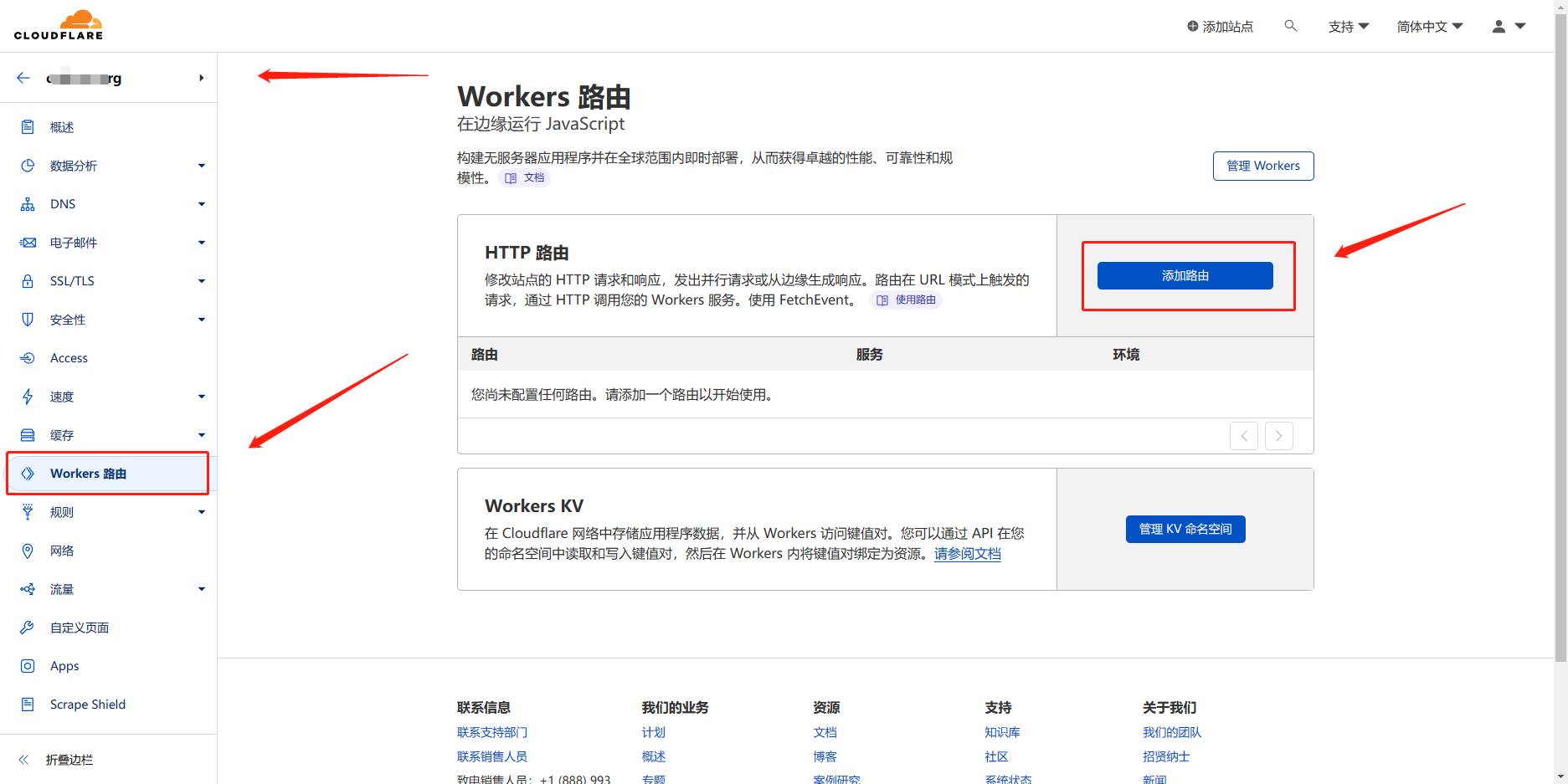
Task: Expand the DNS submenu arrow
Action: [201, 204]
